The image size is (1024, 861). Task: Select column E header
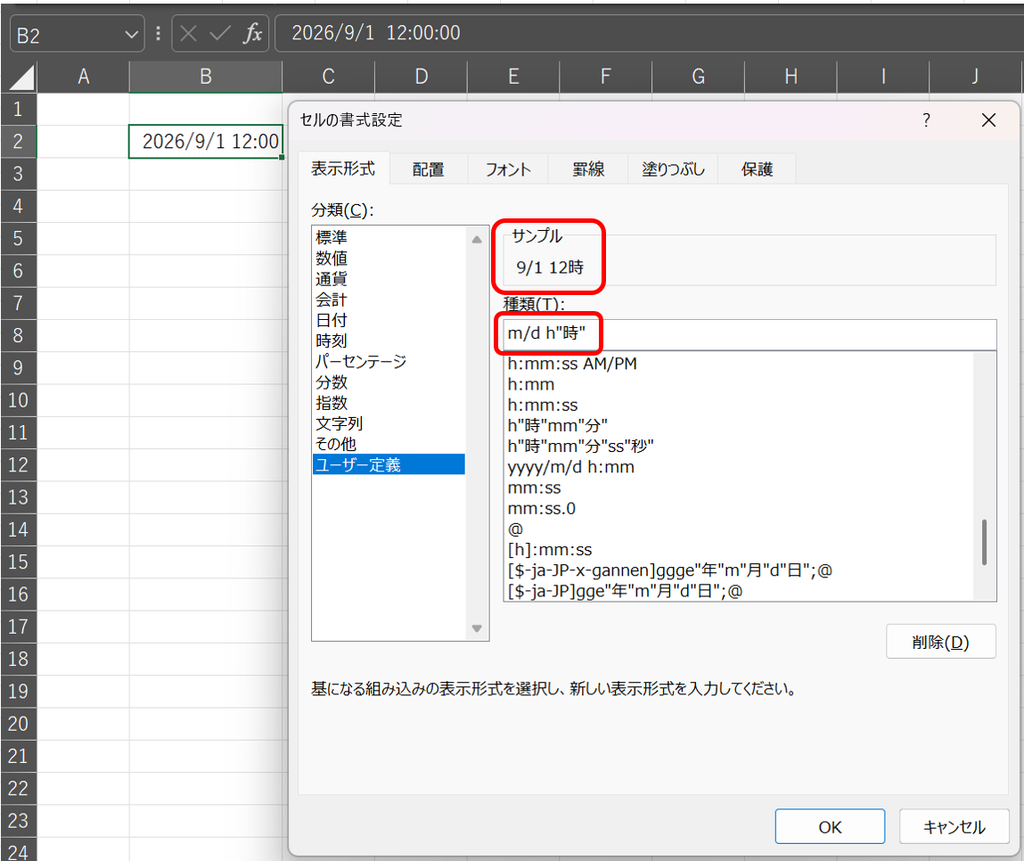pos(513,77)
